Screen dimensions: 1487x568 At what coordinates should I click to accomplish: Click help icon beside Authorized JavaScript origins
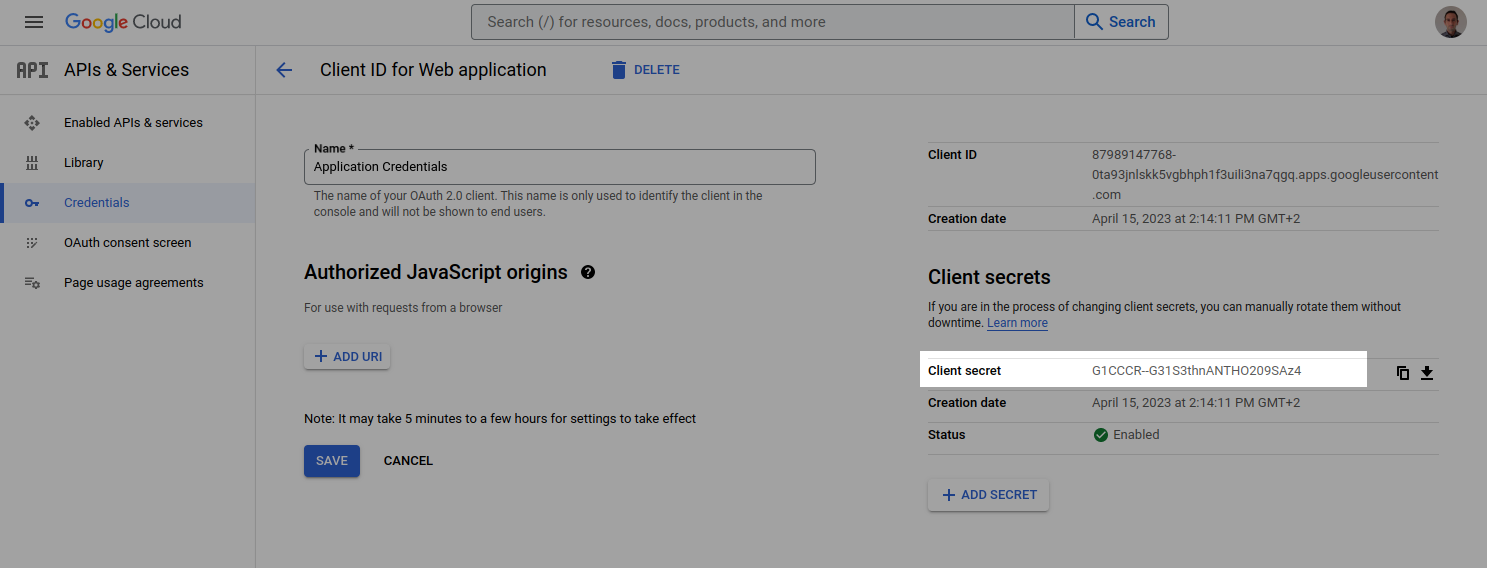coord(588,272)
